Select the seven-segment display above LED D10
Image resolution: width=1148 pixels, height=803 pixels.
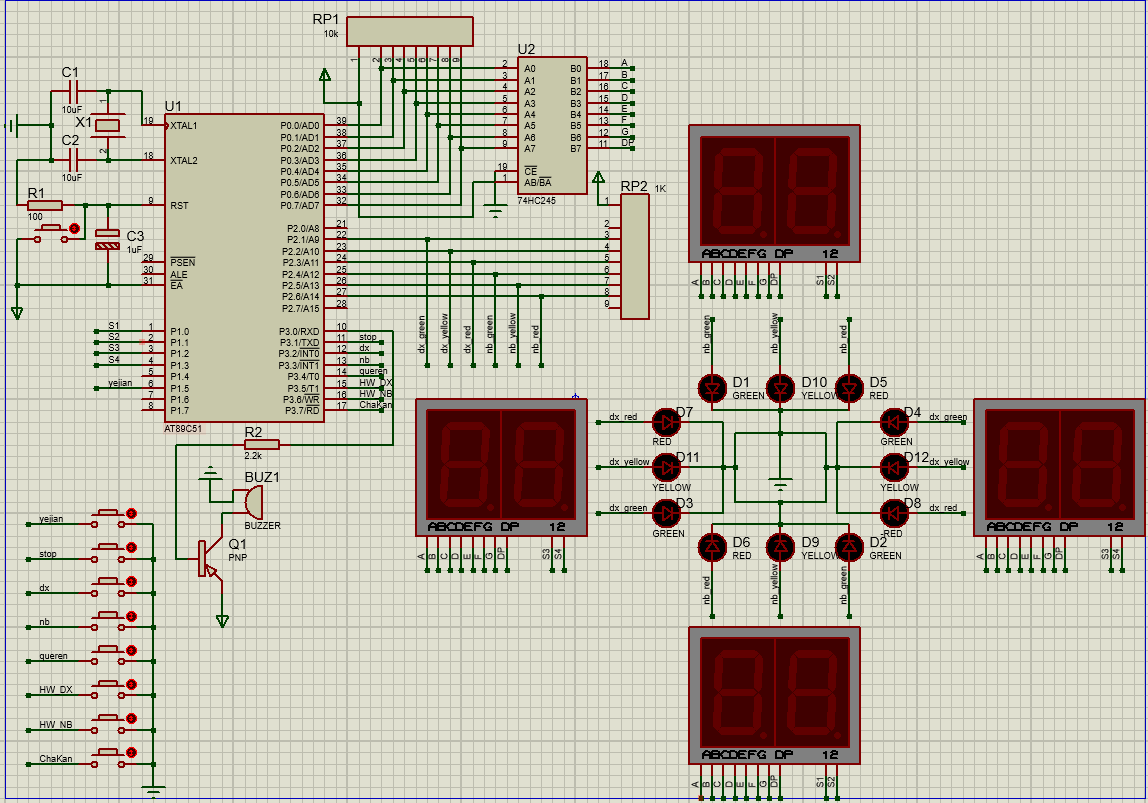coord(775,193)
